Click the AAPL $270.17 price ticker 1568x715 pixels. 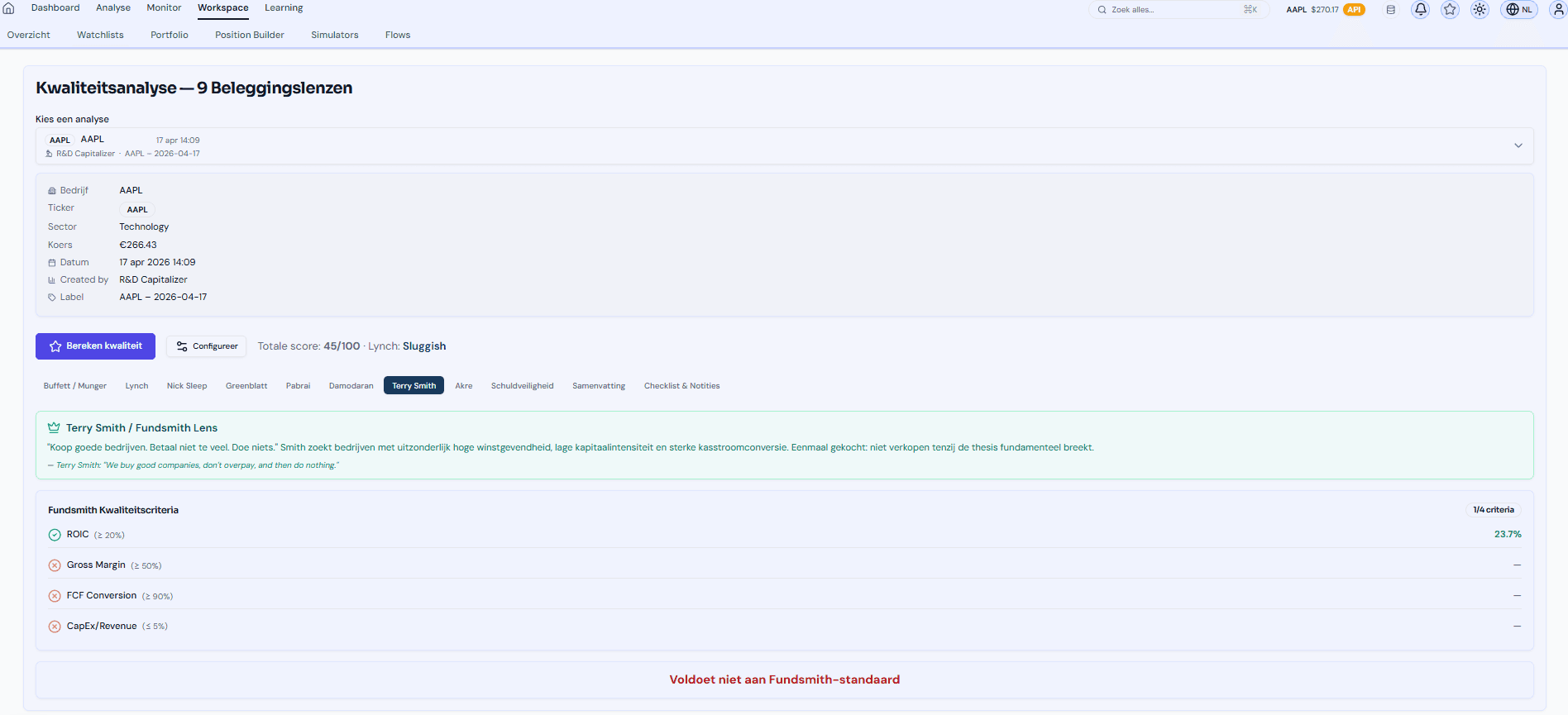click(1312, 10)
